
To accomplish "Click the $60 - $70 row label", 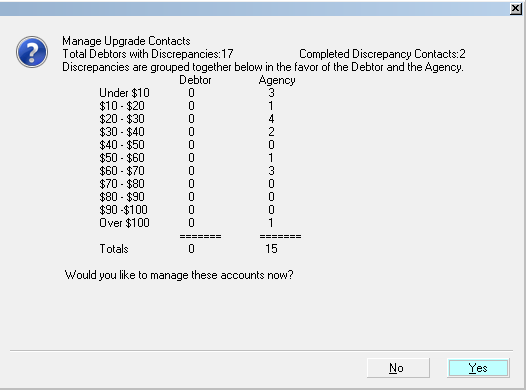I will coord(122,171).
